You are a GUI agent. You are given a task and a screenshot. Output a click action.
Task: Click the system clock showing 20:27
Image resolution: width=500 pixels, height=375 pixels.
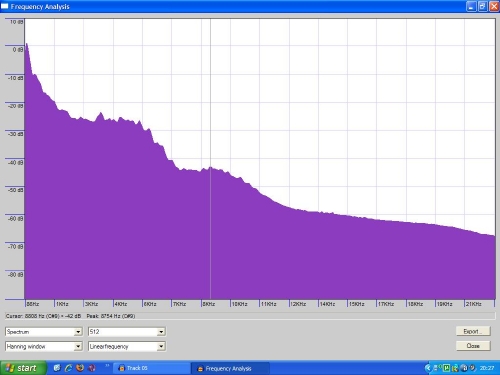pos(487,368)
